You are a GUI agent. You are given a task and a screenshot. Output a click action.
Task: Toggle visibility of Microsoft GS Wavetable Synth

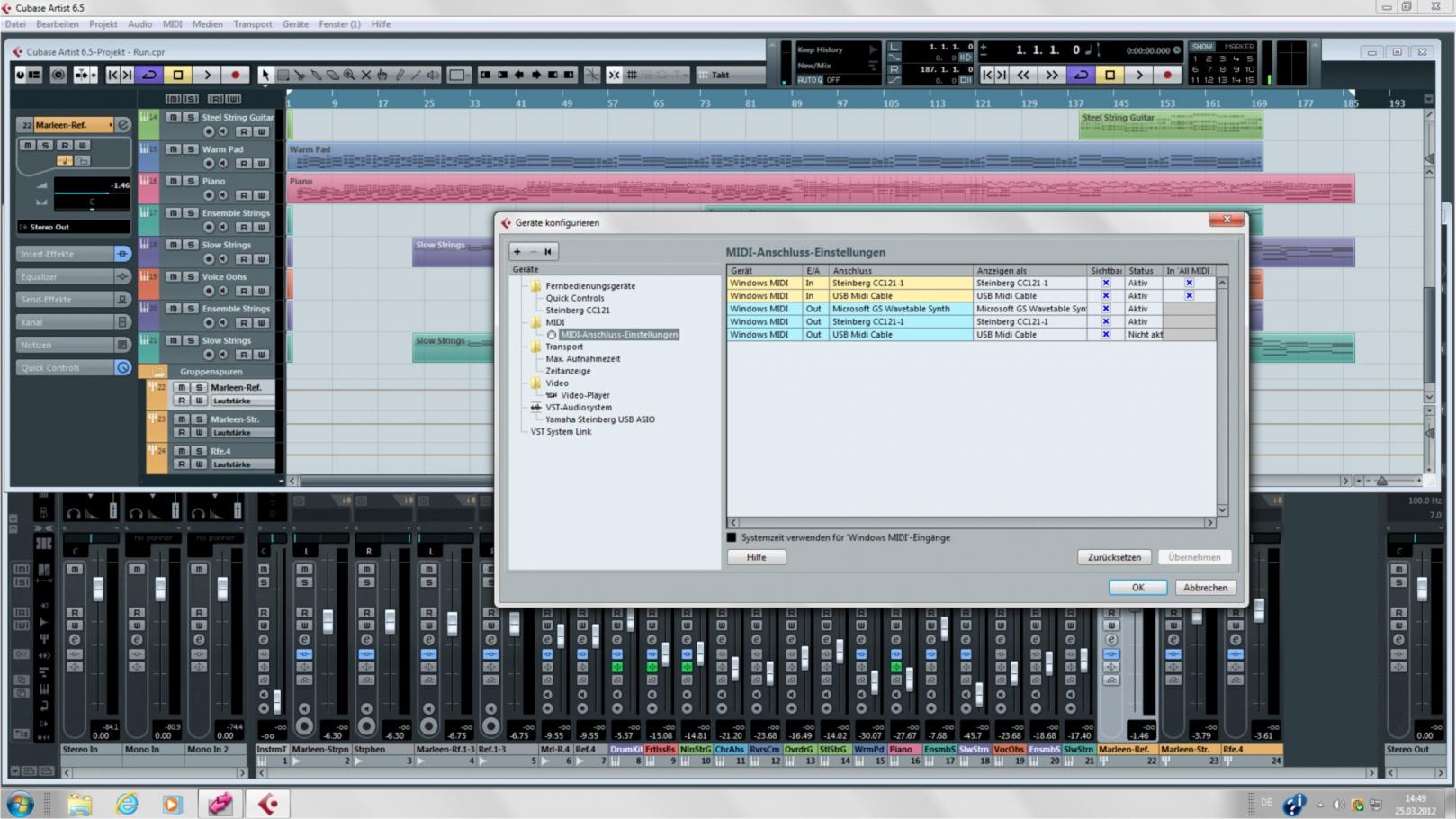tap(1105, 309)
